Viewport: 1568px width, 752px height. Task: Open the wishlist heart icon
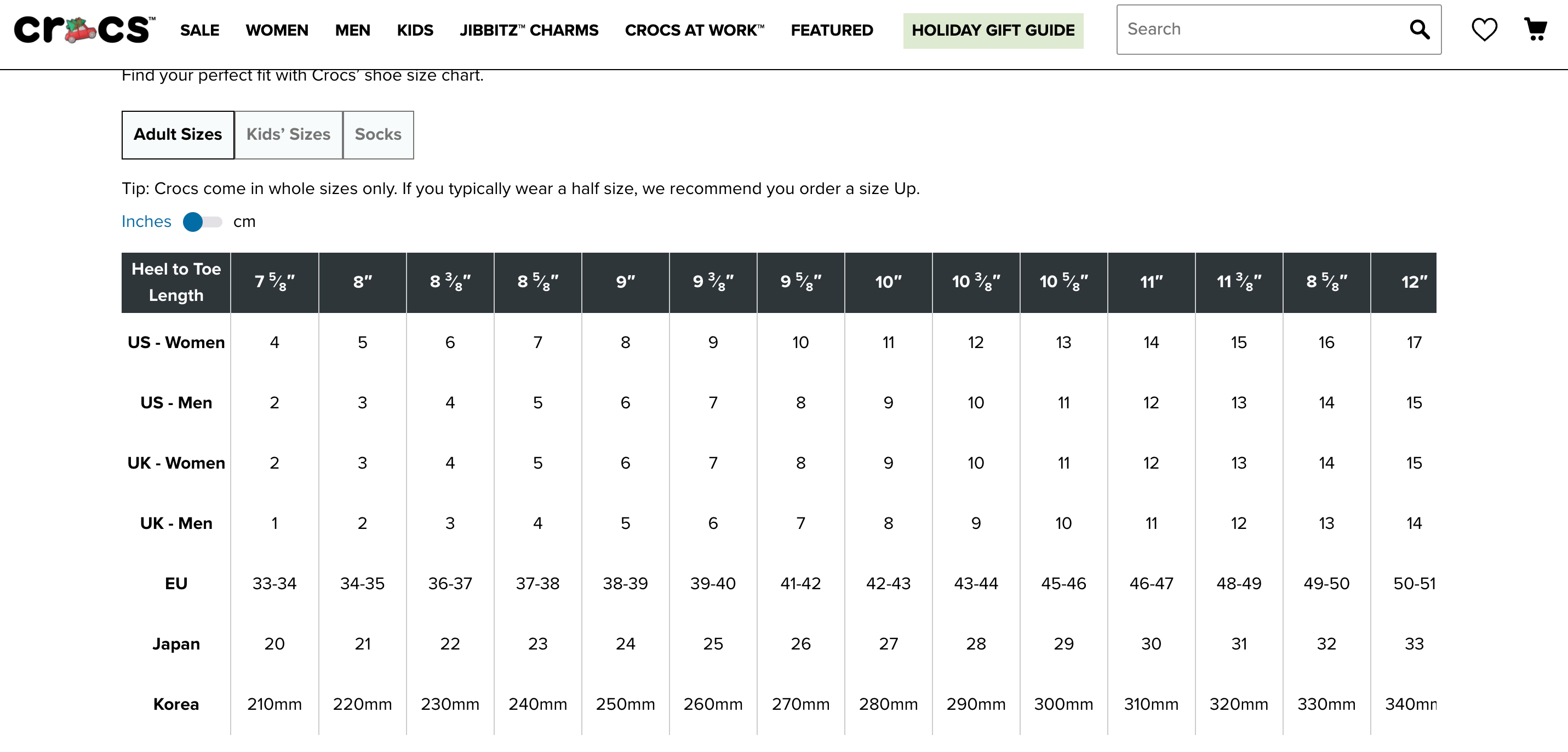(1484, 29)
